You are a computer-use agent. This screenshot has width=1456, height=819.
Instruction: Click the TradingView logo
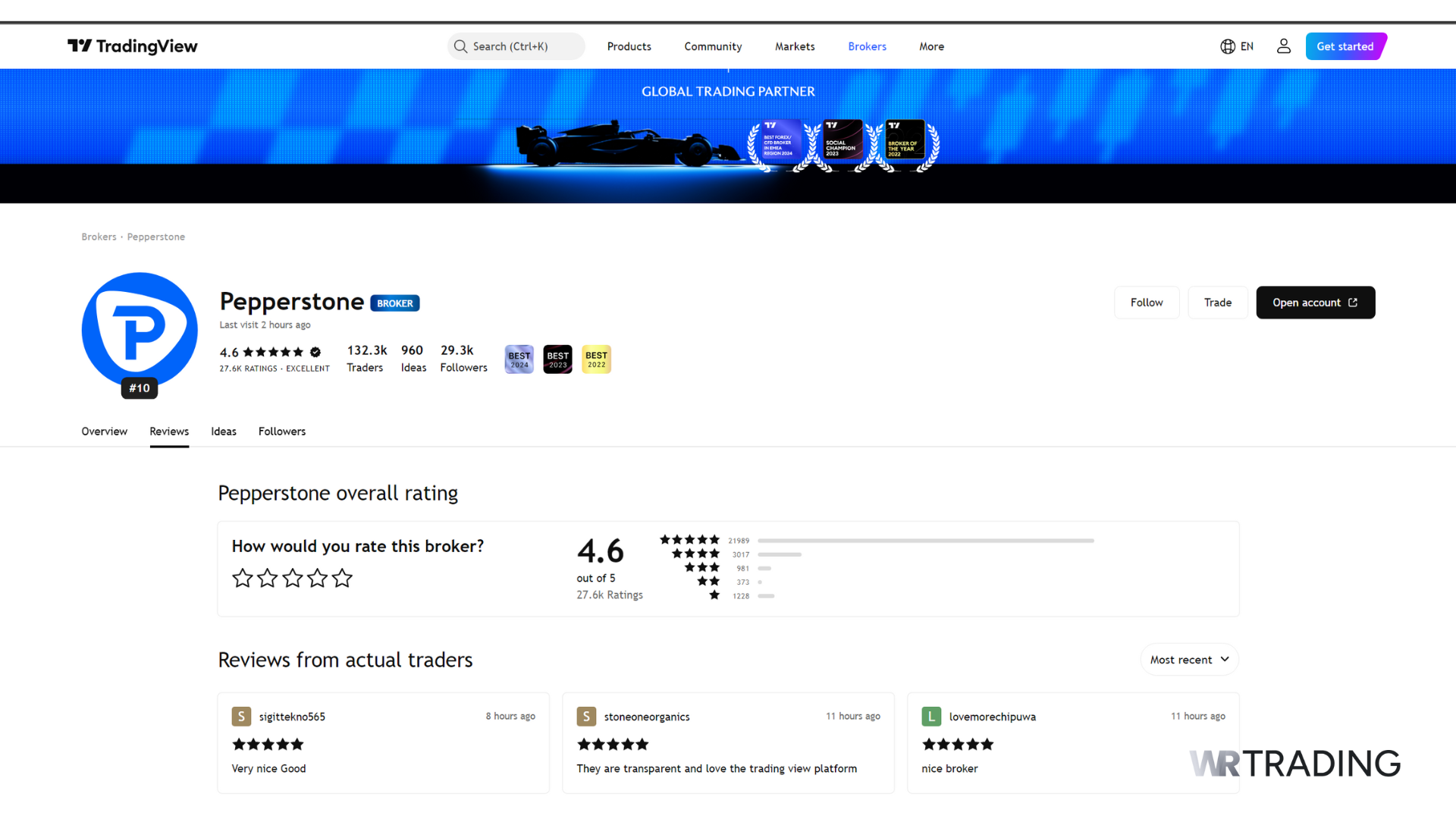(133, 46)
